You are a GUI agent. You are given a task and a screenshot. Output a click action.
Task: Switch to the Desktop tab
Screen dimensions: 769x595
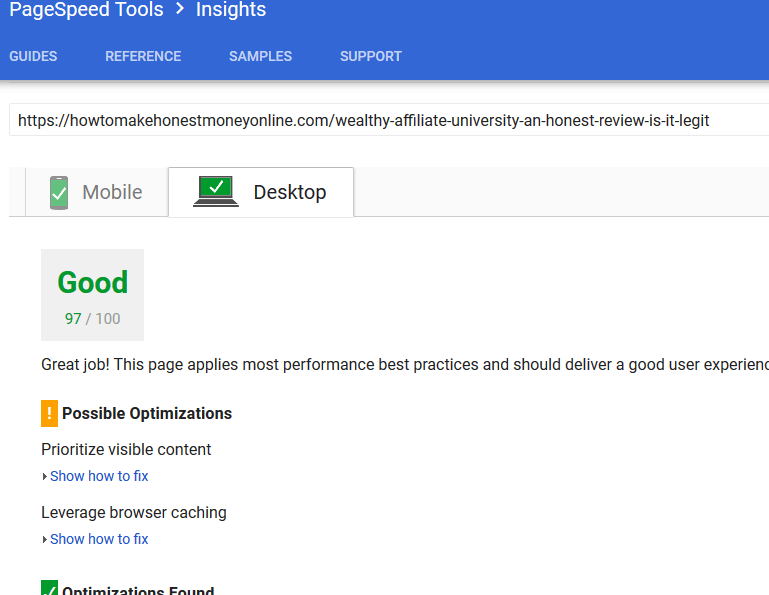coord(261,192)
